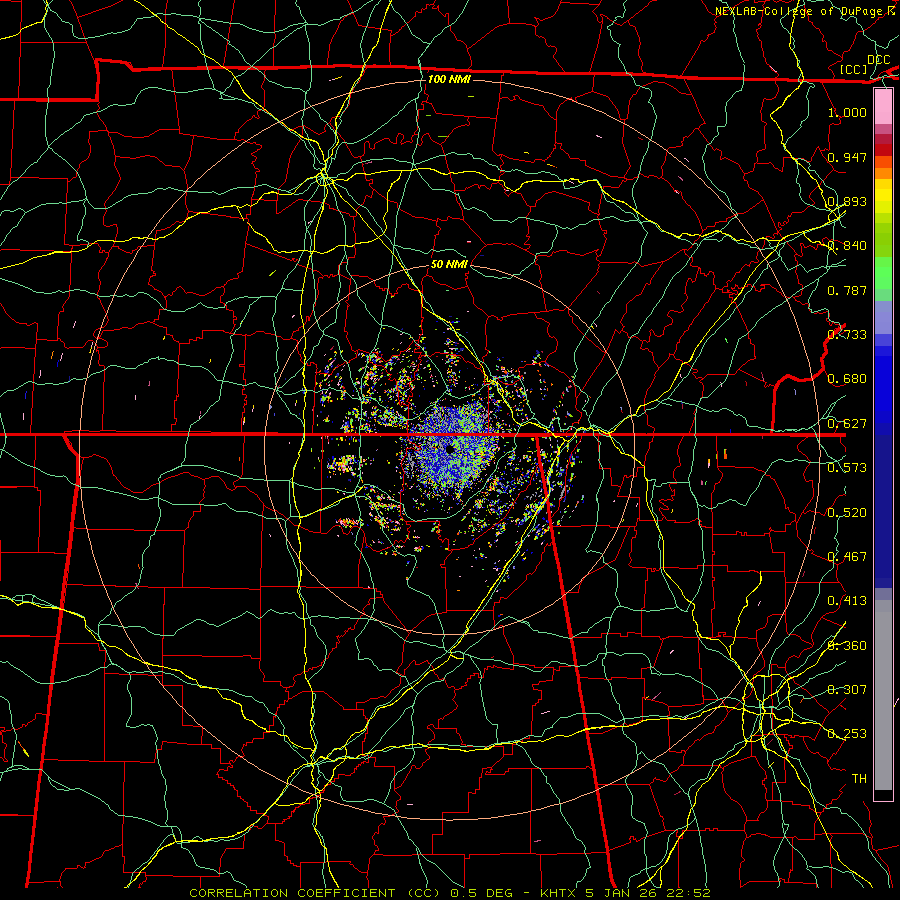Select the 0.947 scale value label
The width and height of the screenshot is (900, 900).
point(847,157)
